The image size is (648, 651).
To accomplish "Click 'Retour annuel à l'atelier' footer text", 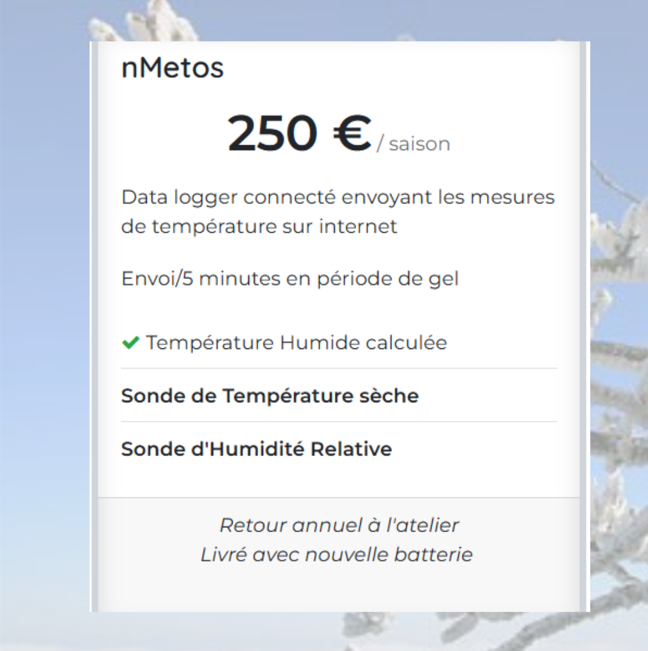I will pyautogui.click(x=339, y=525).
